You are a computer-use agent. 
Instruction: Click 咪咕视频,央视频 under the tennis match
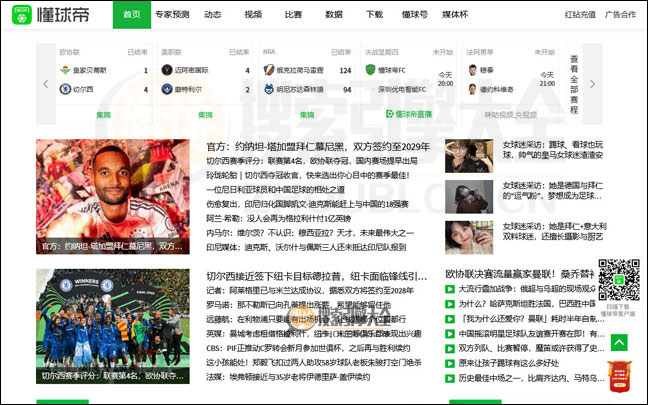click(x=510, y=115)
